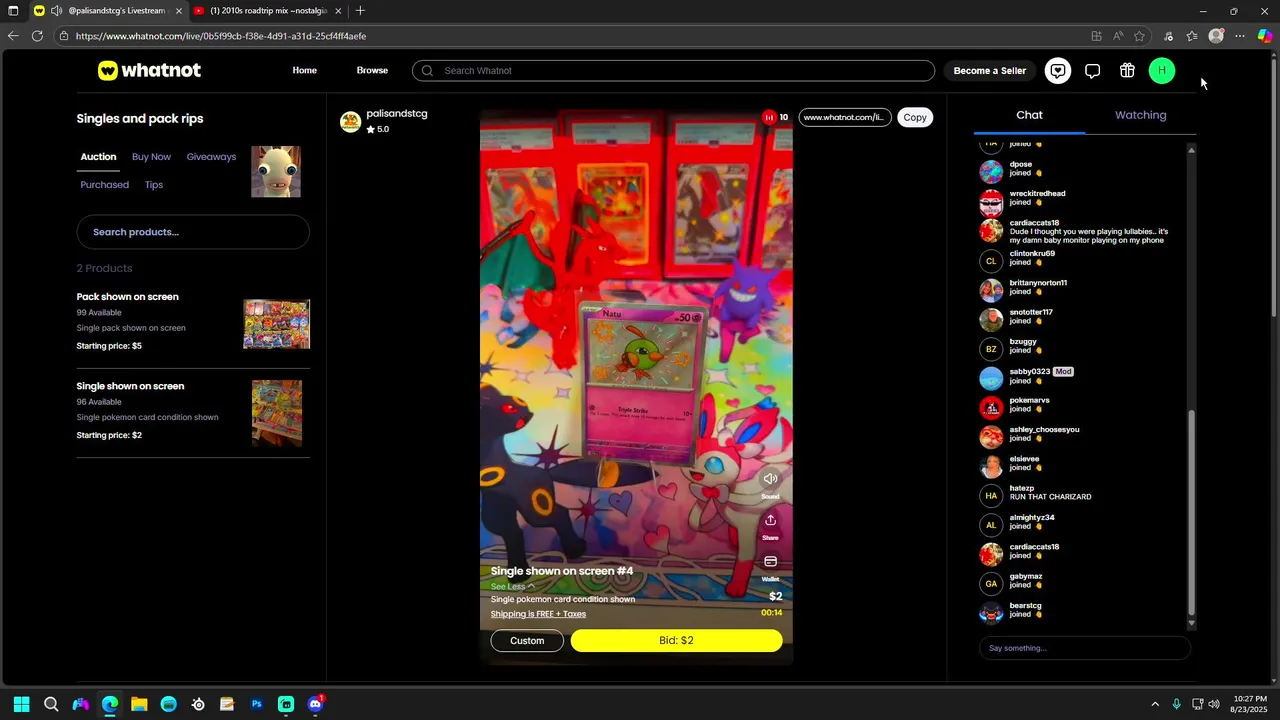Image resolution: width=1280 pixels, height=720 pixels.
Task: Open File Explorer from the taskbar
Action: 139,704
